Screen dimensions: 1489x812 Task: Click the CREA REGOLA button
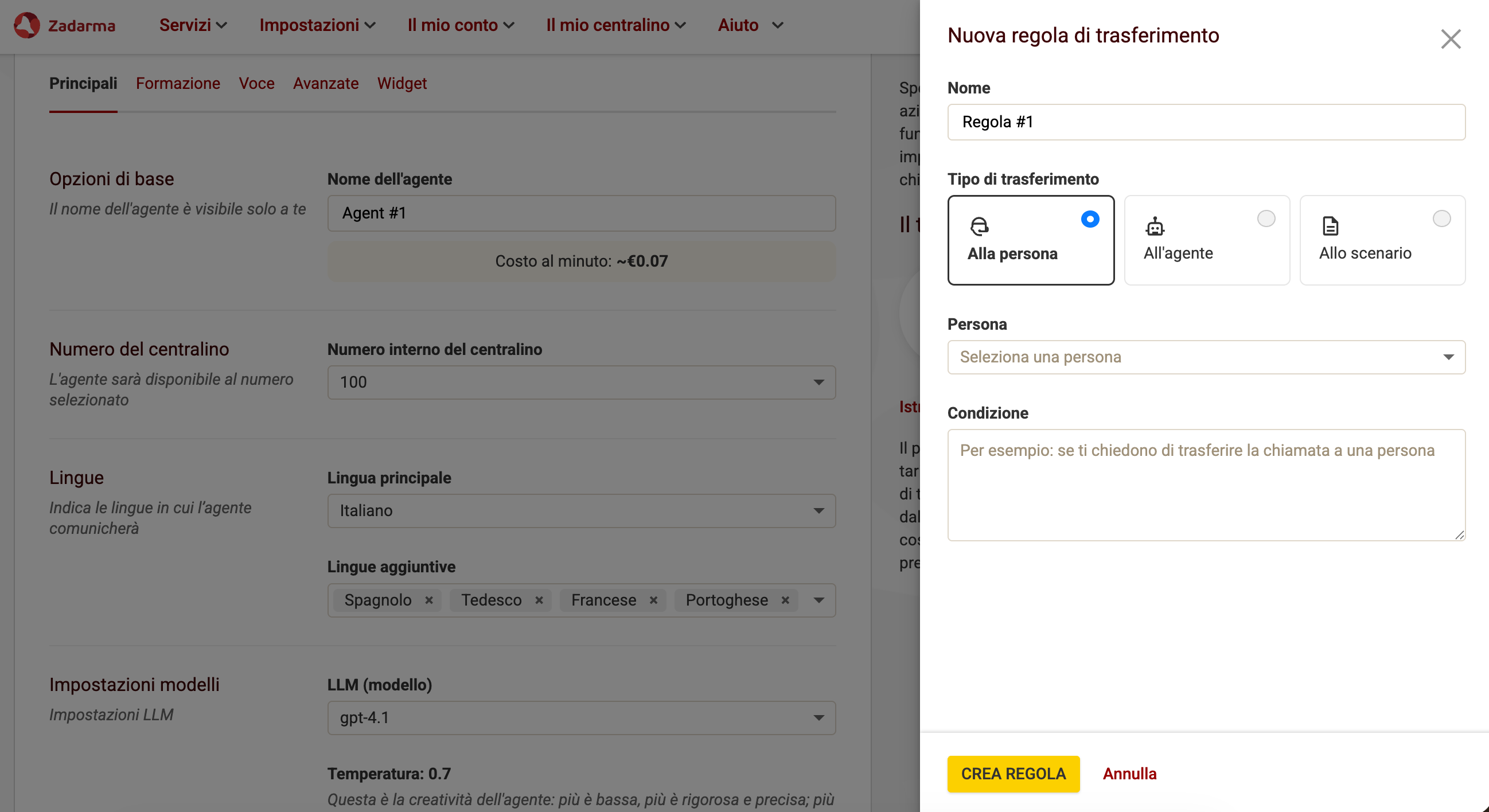coord(1014,774)
